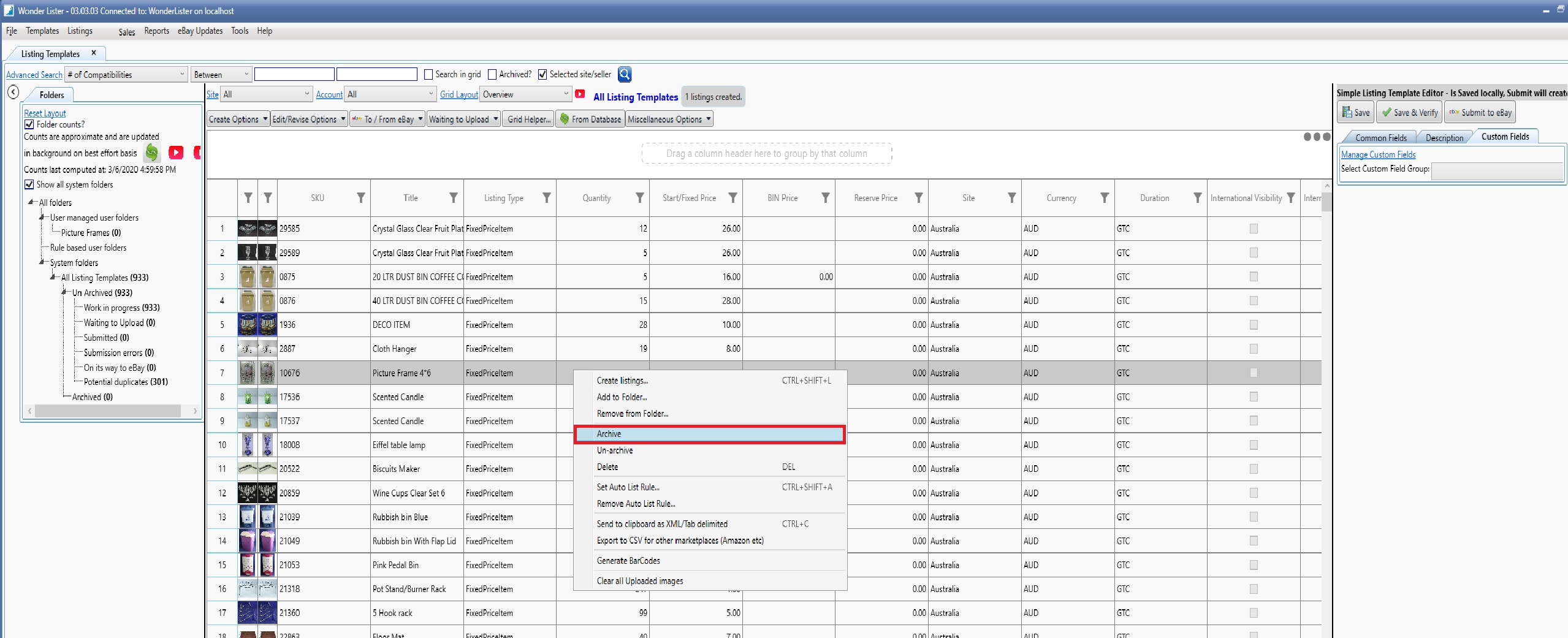Viewport: 1568px width, 638px height.
Task: Open the Currency column filter
Action: [1105, 197]
